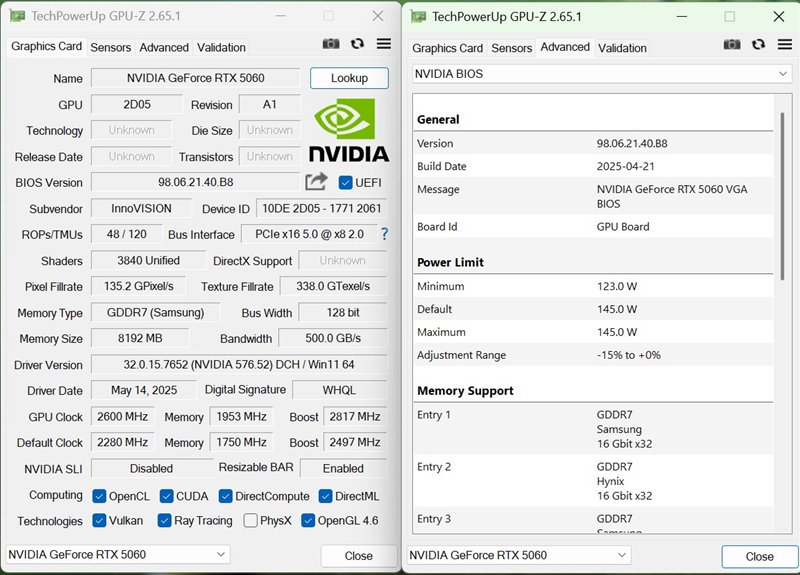
Task: Toggle the UEFI checkbox
Action: pos(346,182)
